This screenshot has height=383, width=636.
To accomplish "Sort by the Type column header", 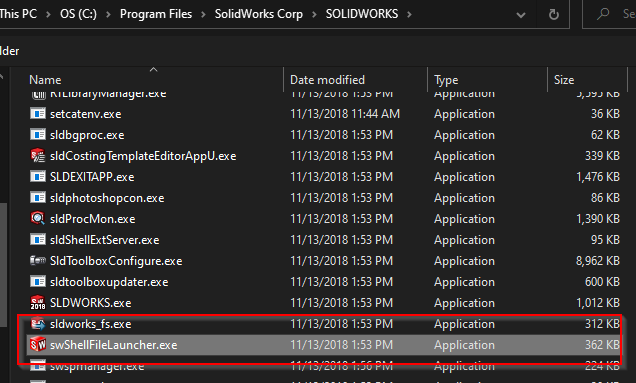I will [446, 80].
